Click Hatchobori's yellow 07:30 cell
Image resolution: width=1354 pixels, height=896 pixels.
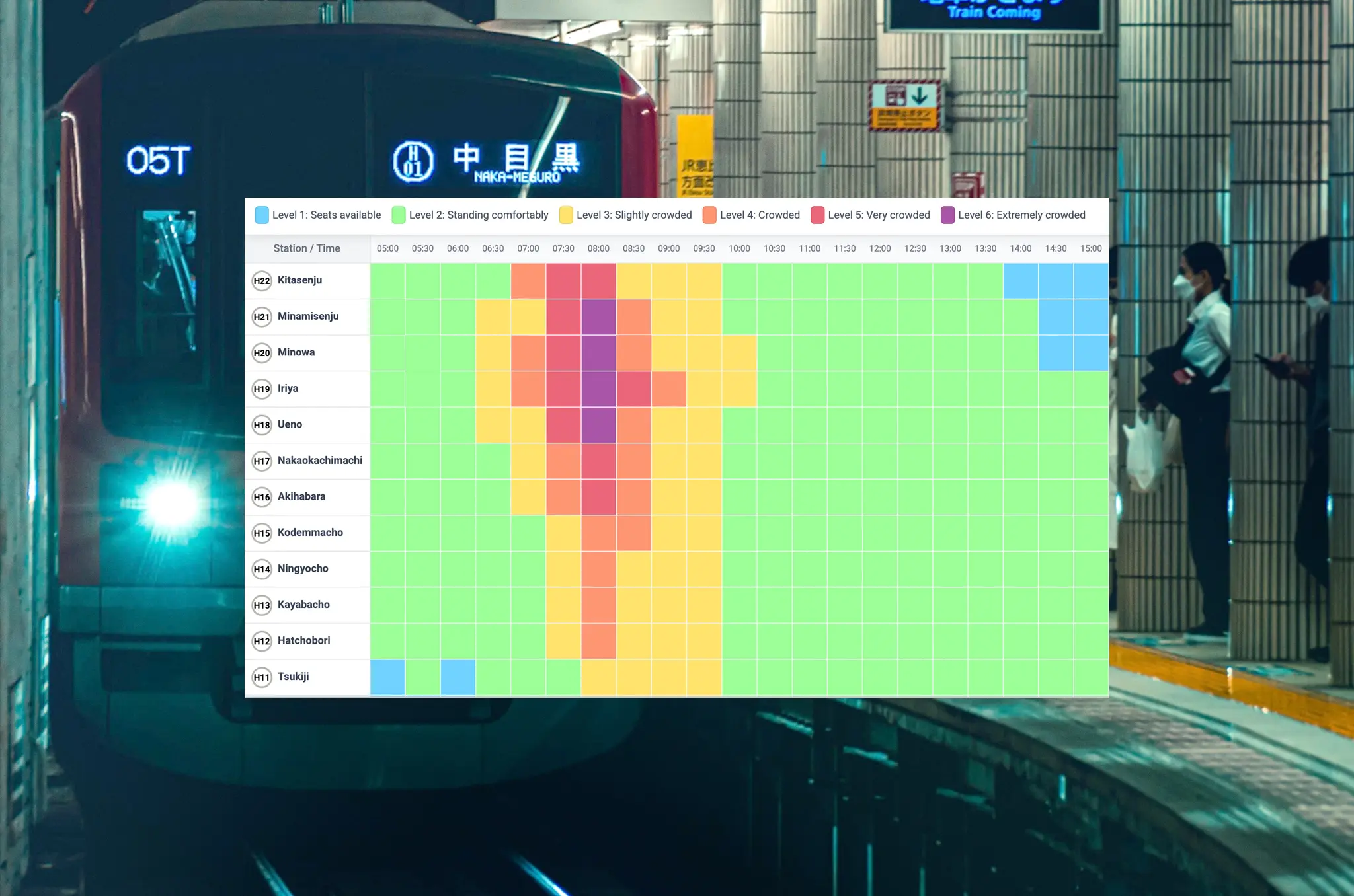(563, 641)
